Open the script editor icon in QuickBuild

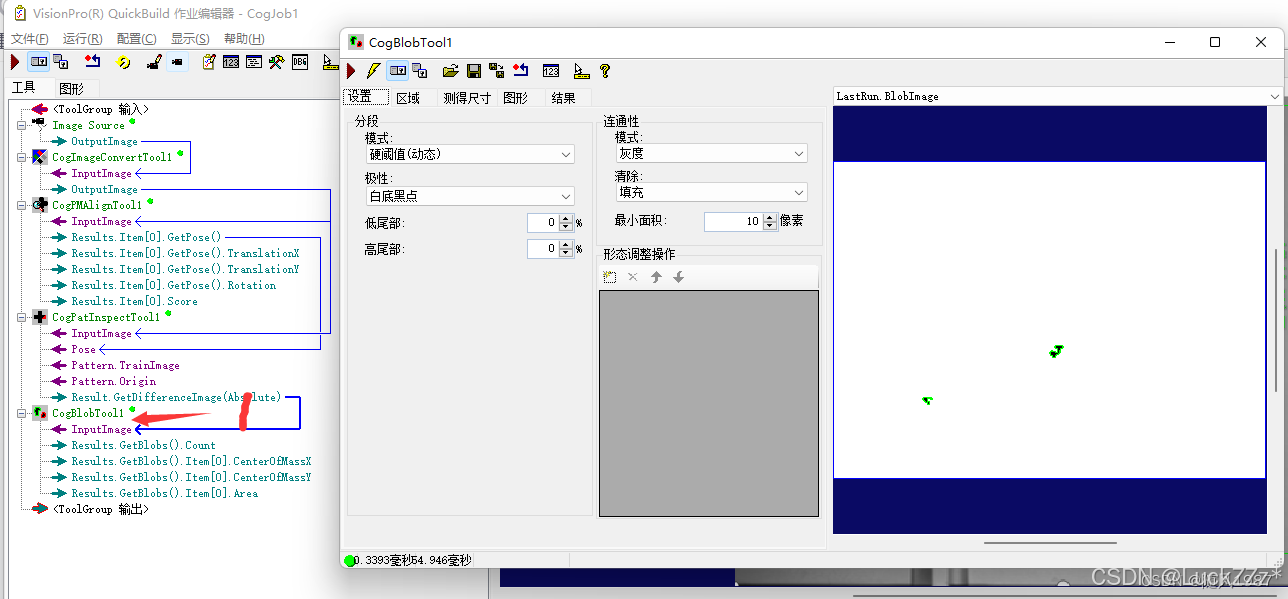click(x=254, y=62)
